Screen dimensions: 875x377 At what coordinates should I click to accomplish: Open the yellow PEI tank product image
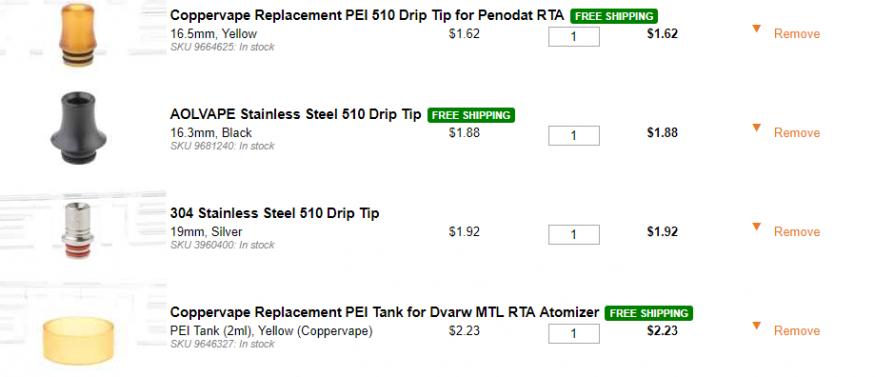80,340
